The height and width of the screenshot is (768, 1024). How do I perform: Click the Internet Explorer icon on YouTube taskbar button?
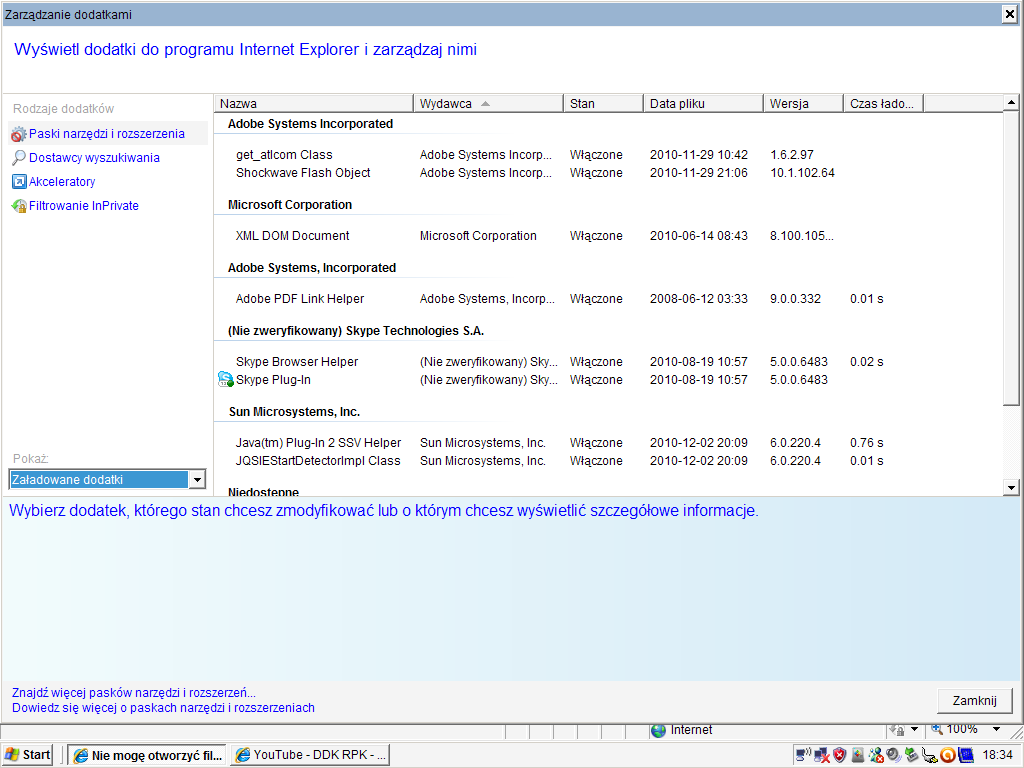pos(242,755)
